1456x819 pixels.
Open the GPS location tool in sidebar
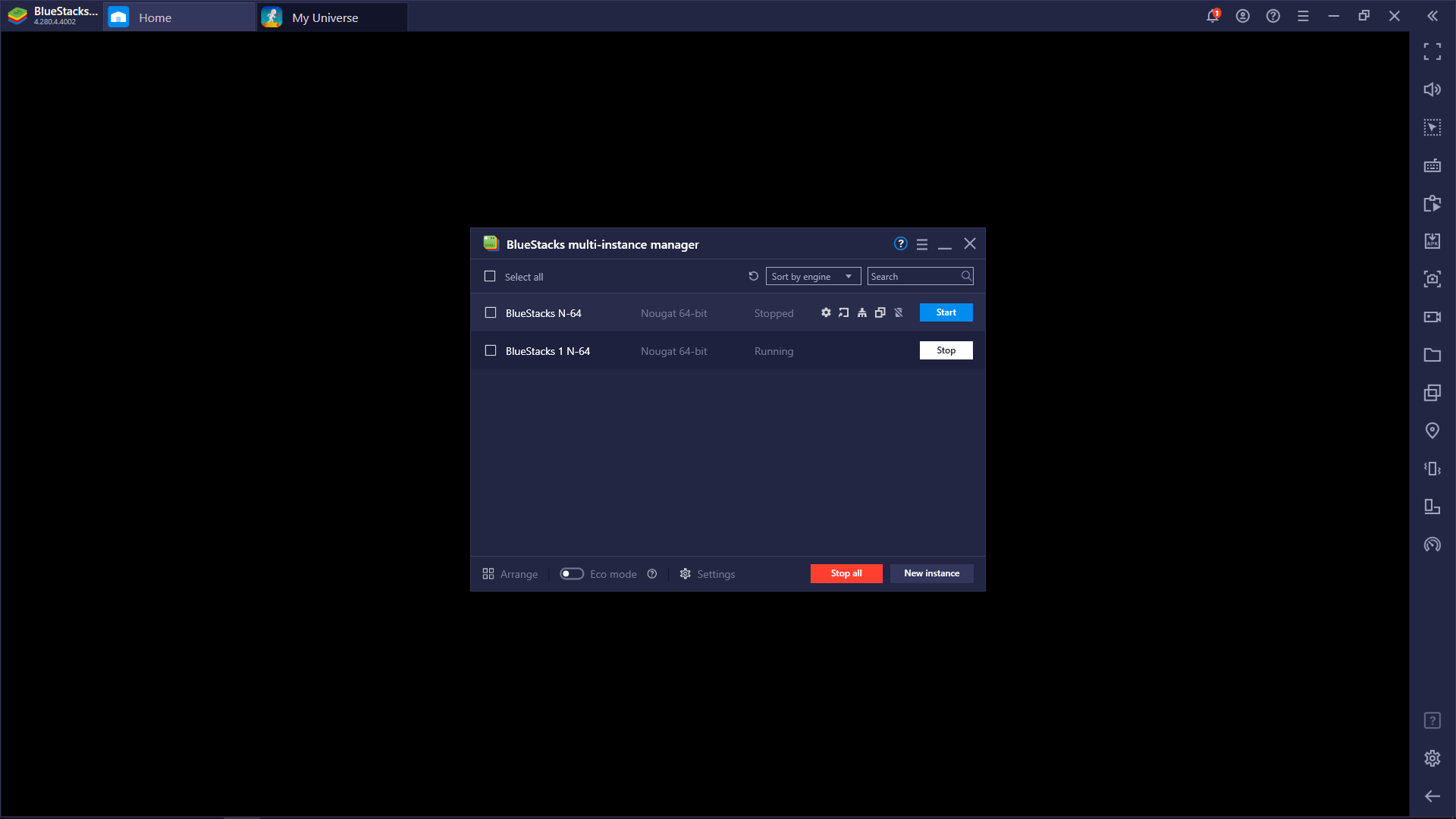point(1433,430)
